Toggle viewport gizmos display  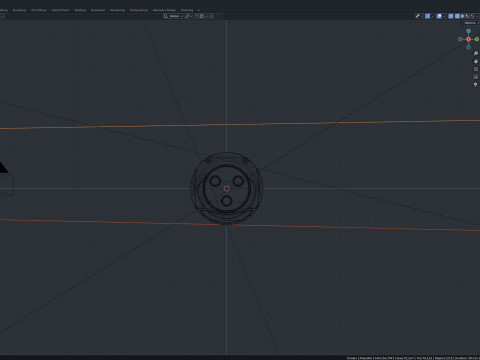click(x=427, y=16)
